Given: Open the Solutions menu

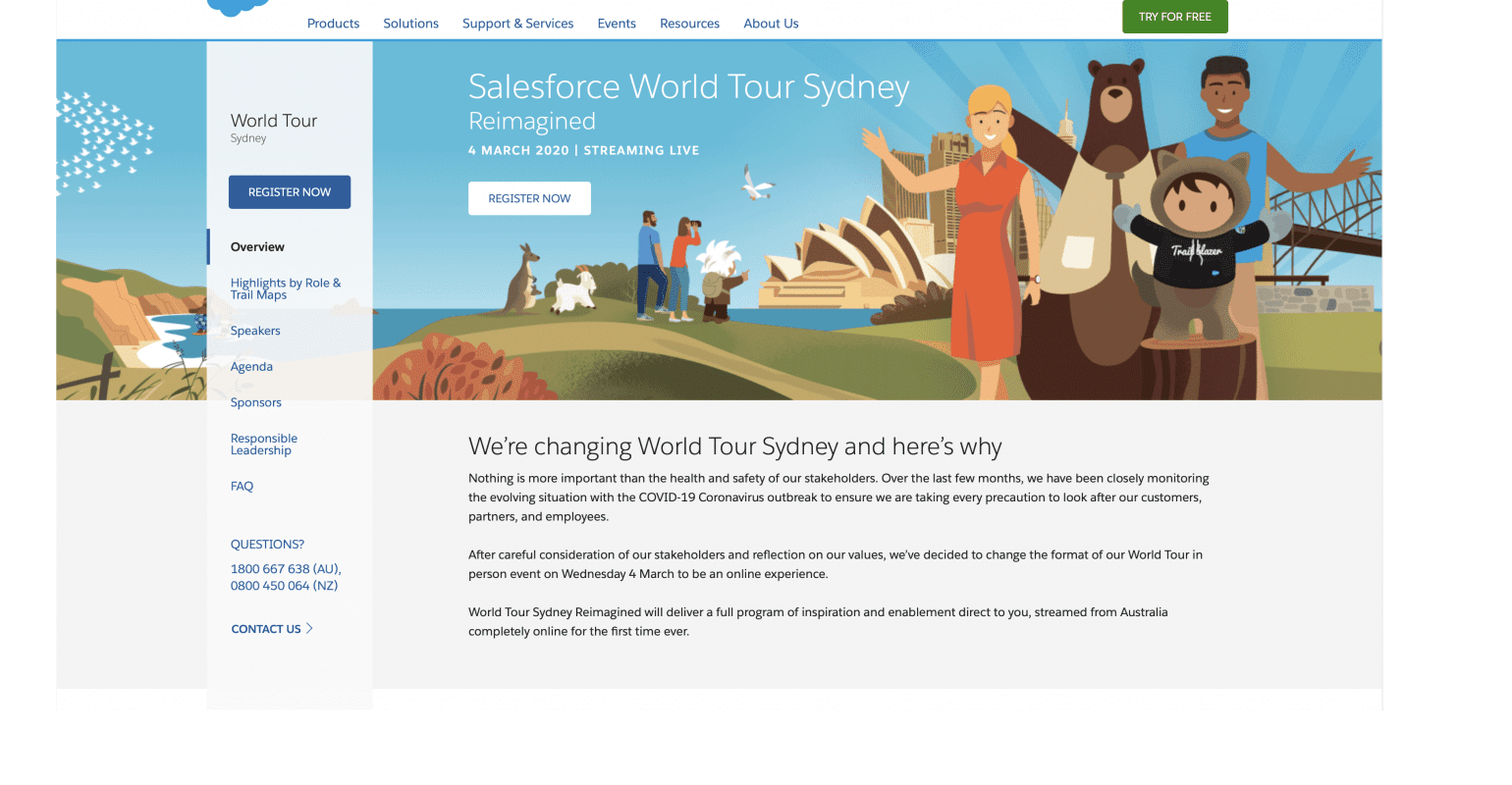Looking at the screenshot, I should (410, 24).
